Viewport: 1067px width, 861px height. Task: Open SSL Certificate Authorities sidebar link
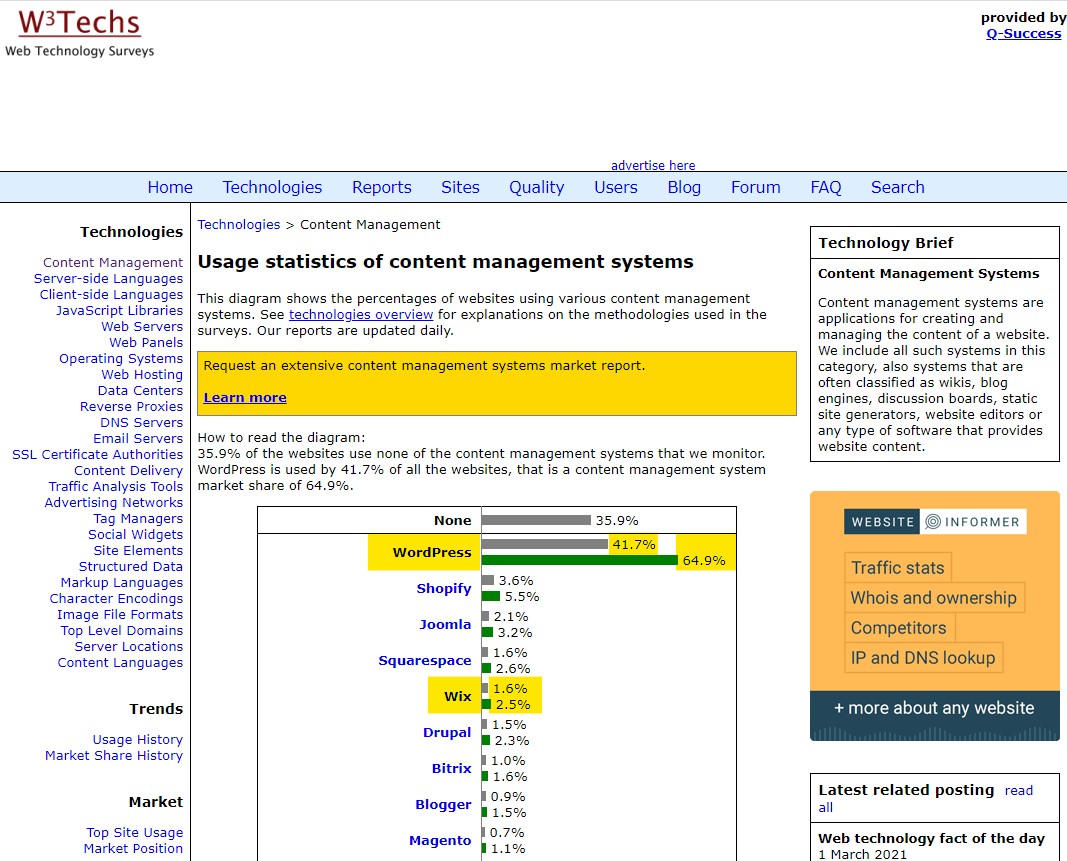97,455
